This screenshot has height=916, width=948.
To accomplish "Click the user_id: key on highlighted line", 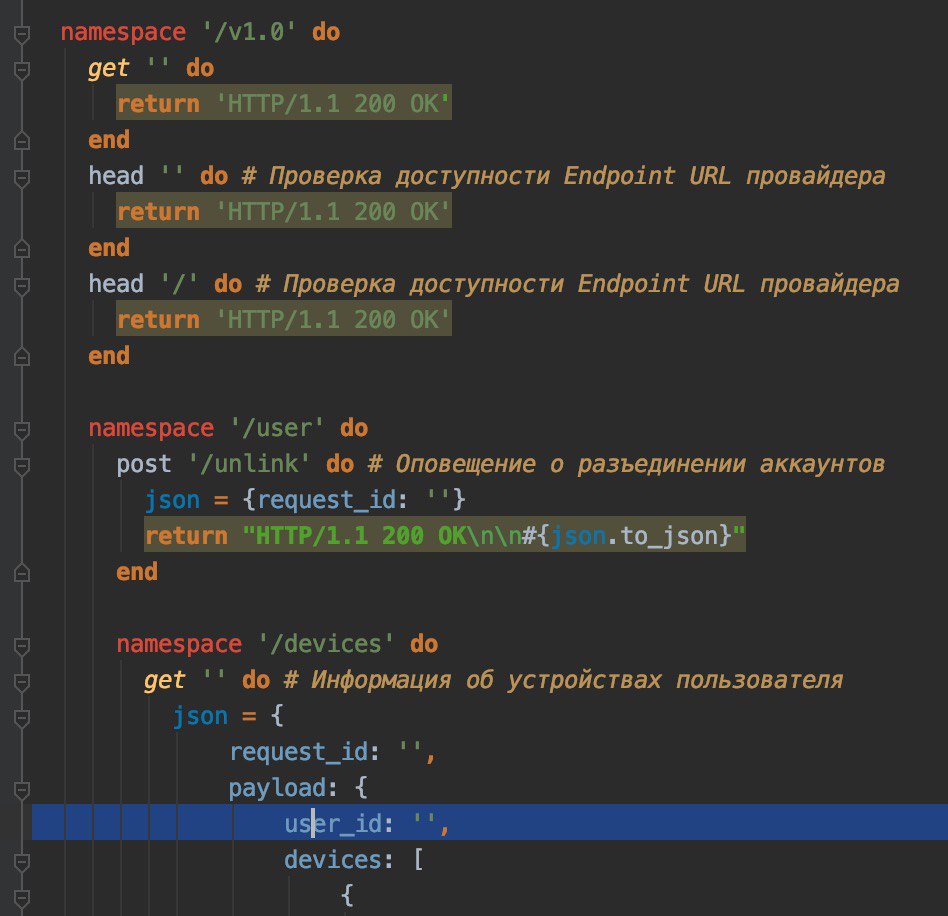I will 339,823.
